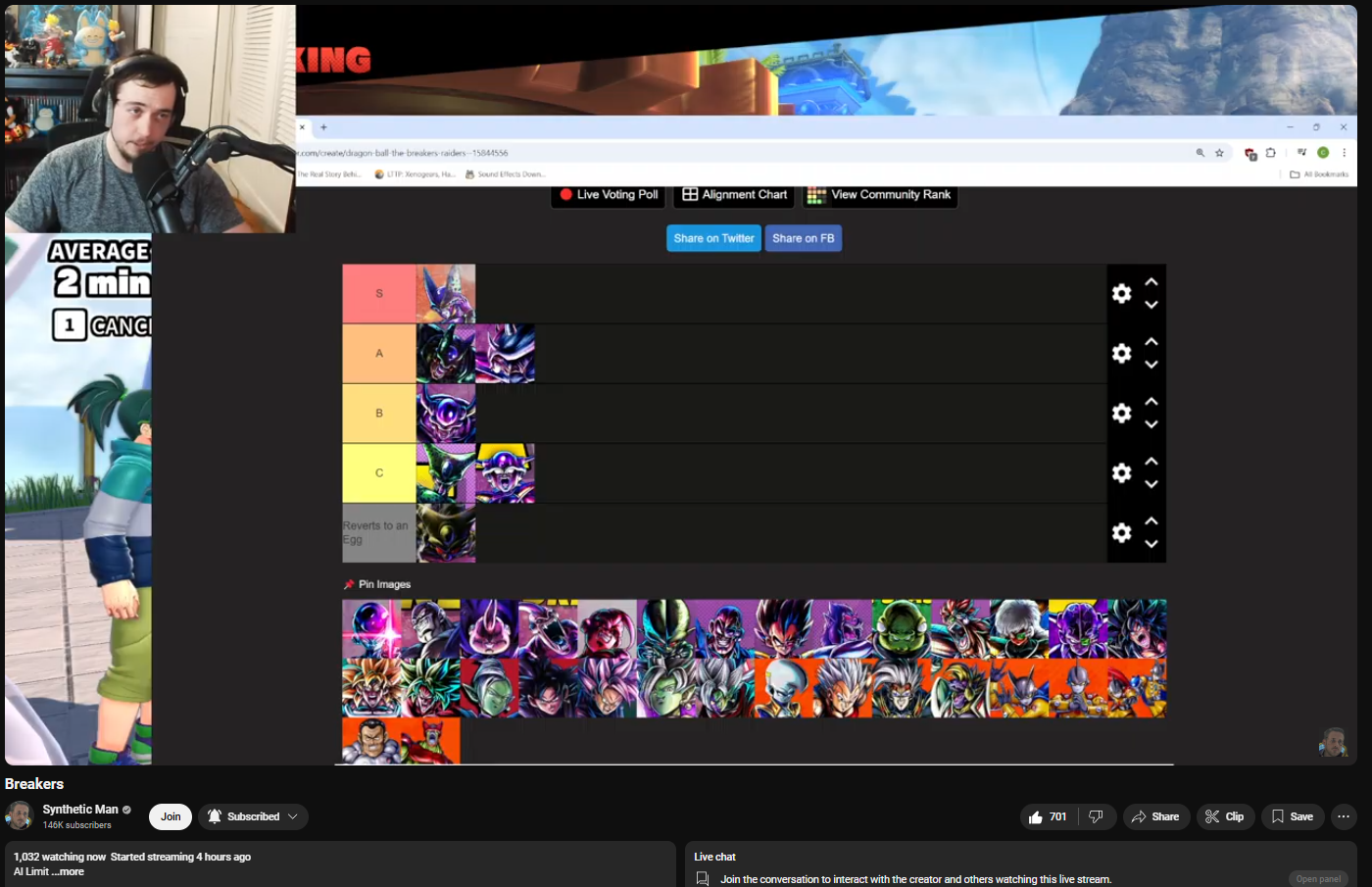
Task: Open the Synthetic Man channel name link
Action: tap(80, 810)
